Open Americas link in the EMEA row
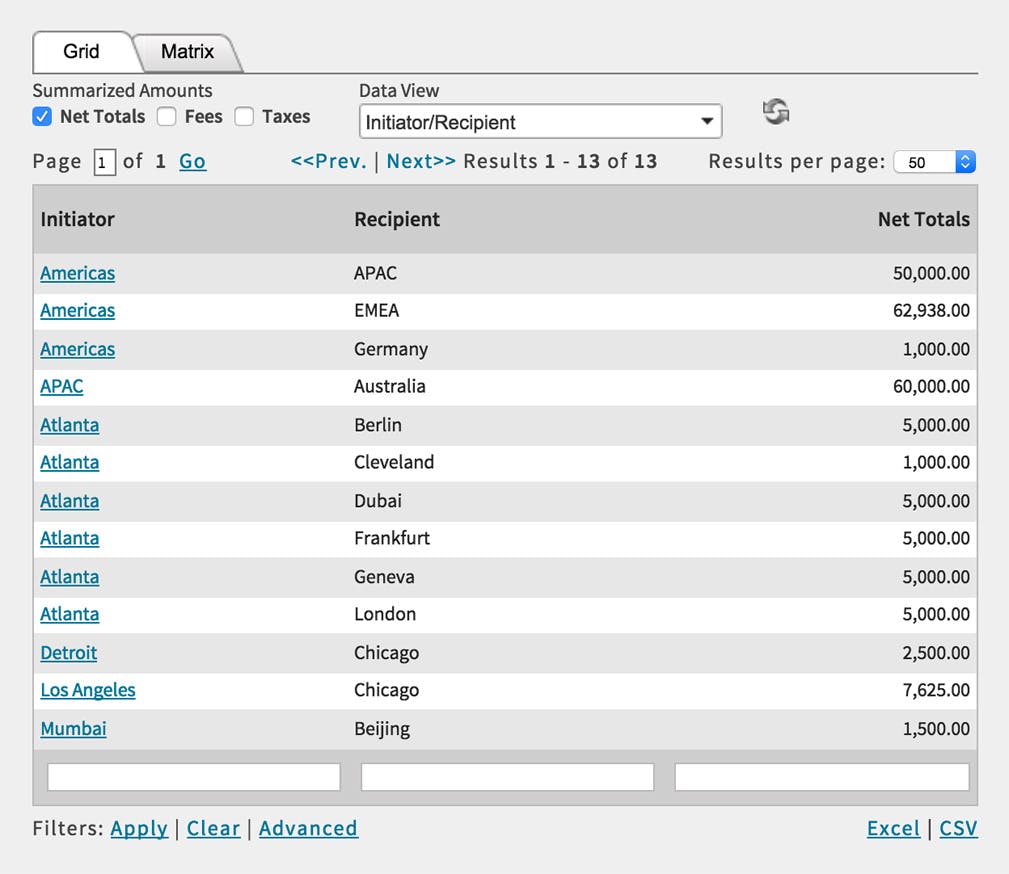The image size is (1009, 874). coord(77,311)
